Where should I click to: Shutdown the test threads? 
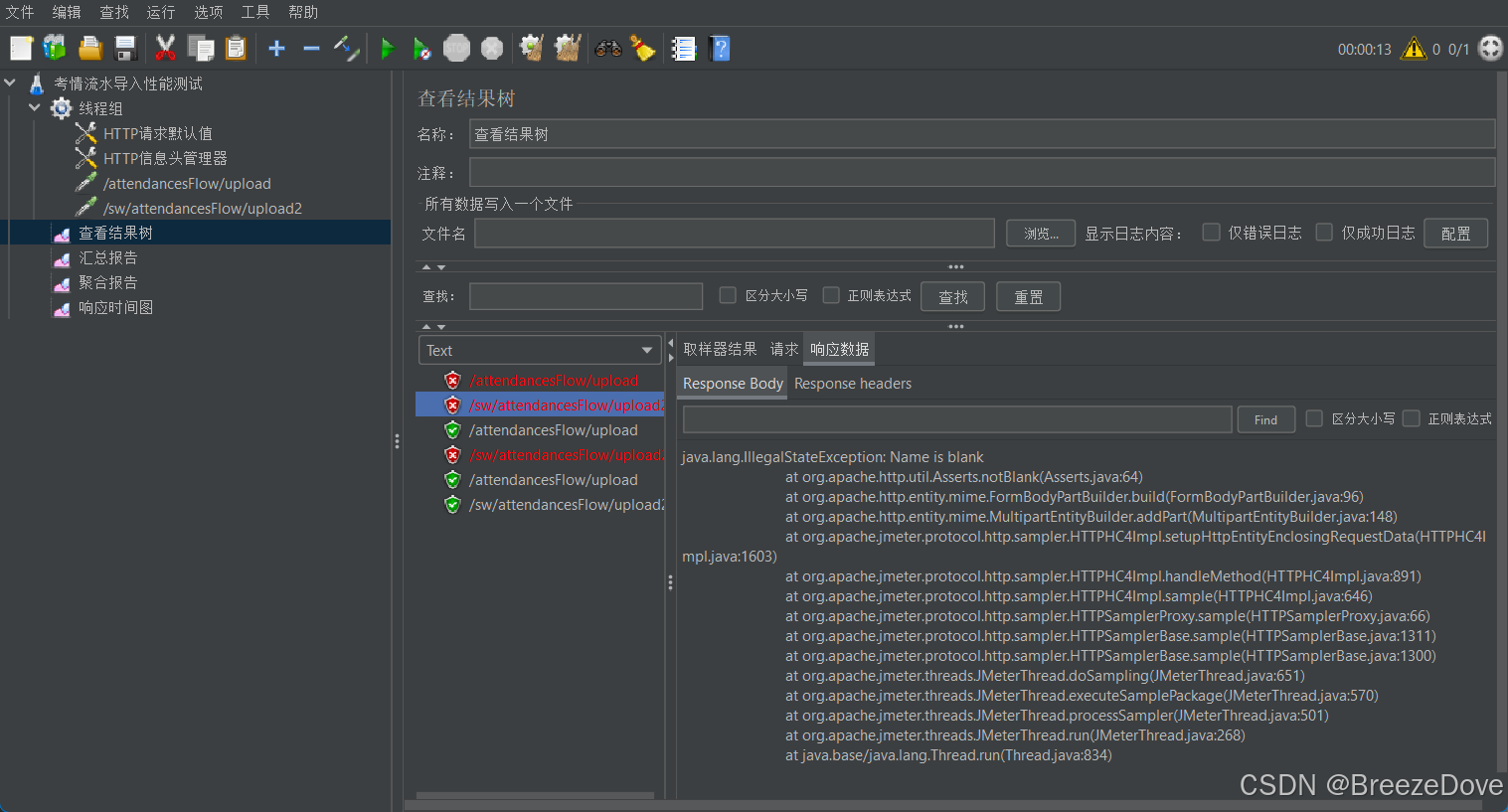(x=492, y=48)
